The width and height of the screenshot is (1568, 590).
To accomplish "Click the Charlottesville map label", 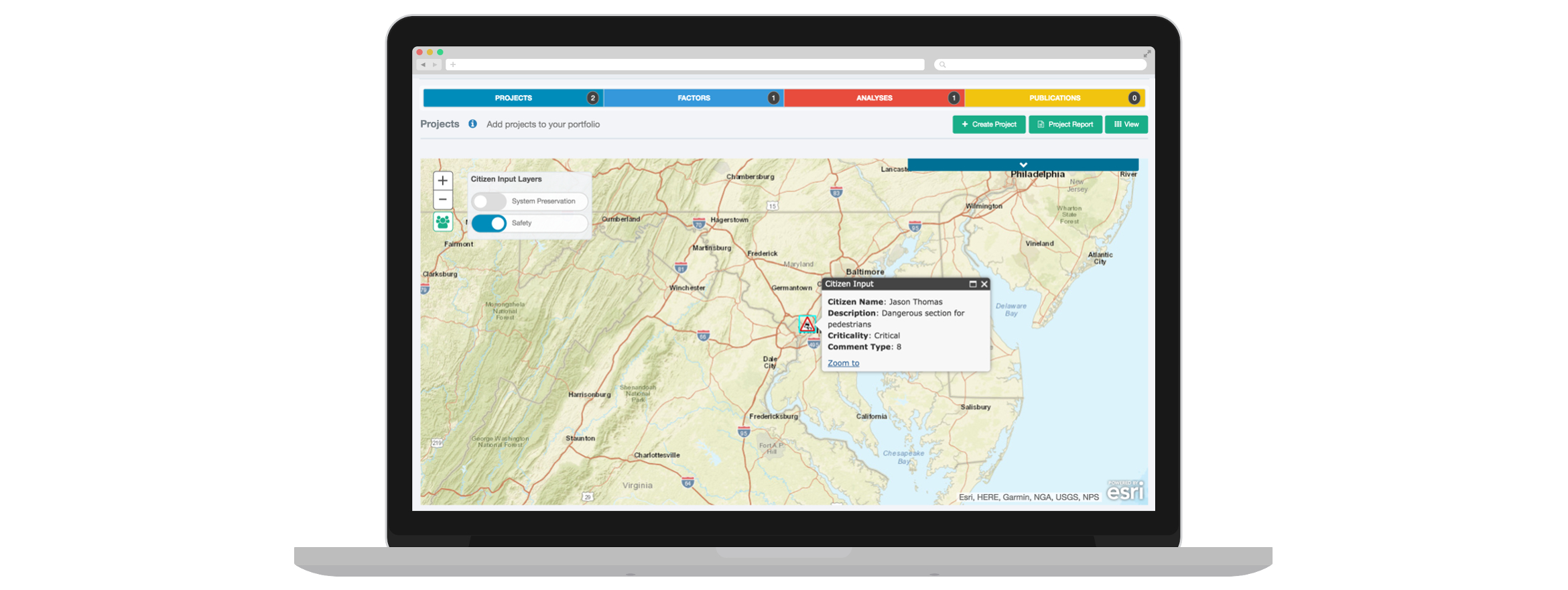I will point(657,455).
